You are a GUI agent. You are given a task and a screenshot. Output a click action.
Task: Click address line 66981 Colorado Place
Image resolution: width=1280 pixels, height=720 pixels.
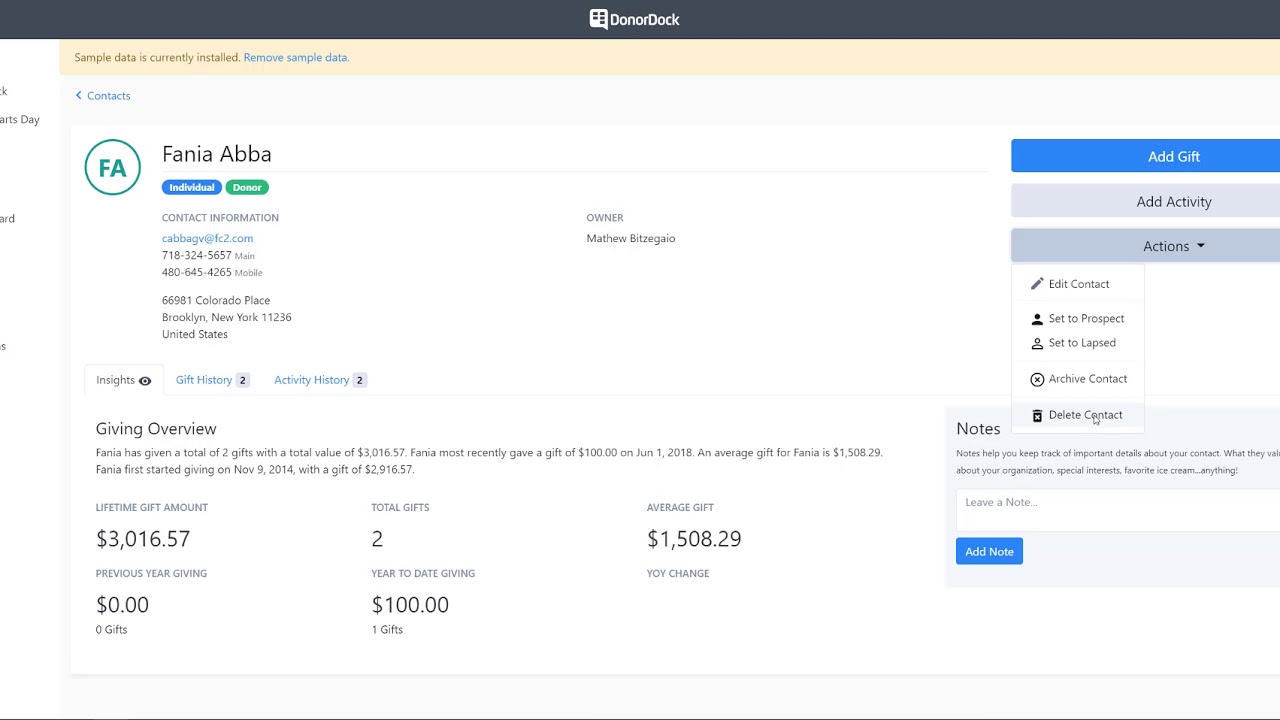click(216, 300)
